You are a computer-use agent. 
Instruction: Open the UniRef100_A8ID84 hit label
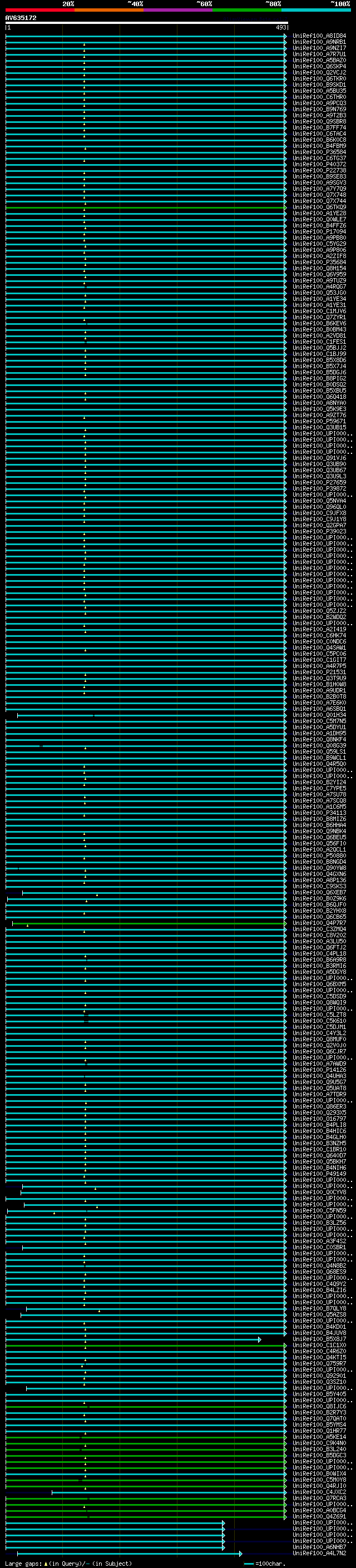319,36
